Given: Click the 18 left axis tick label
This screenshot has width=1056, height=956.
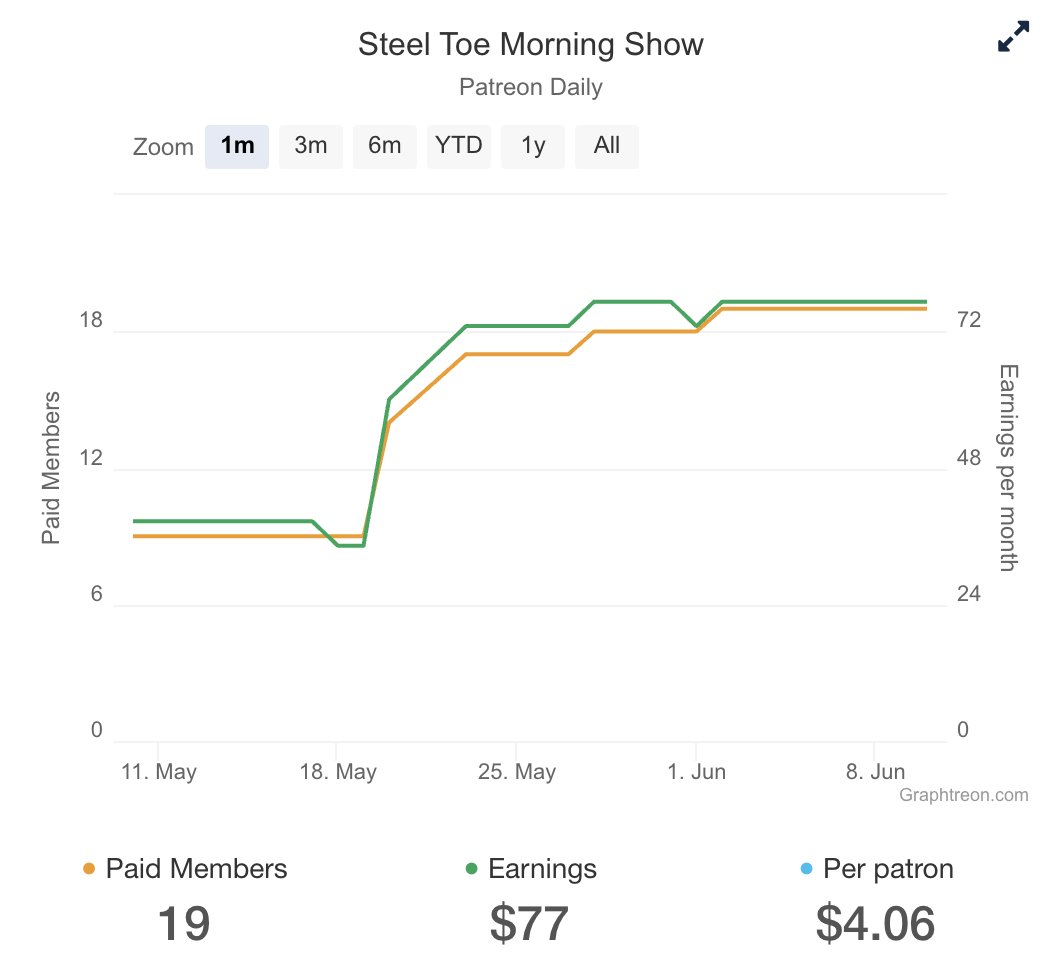Looking at the screenshot, I should 91,320.
